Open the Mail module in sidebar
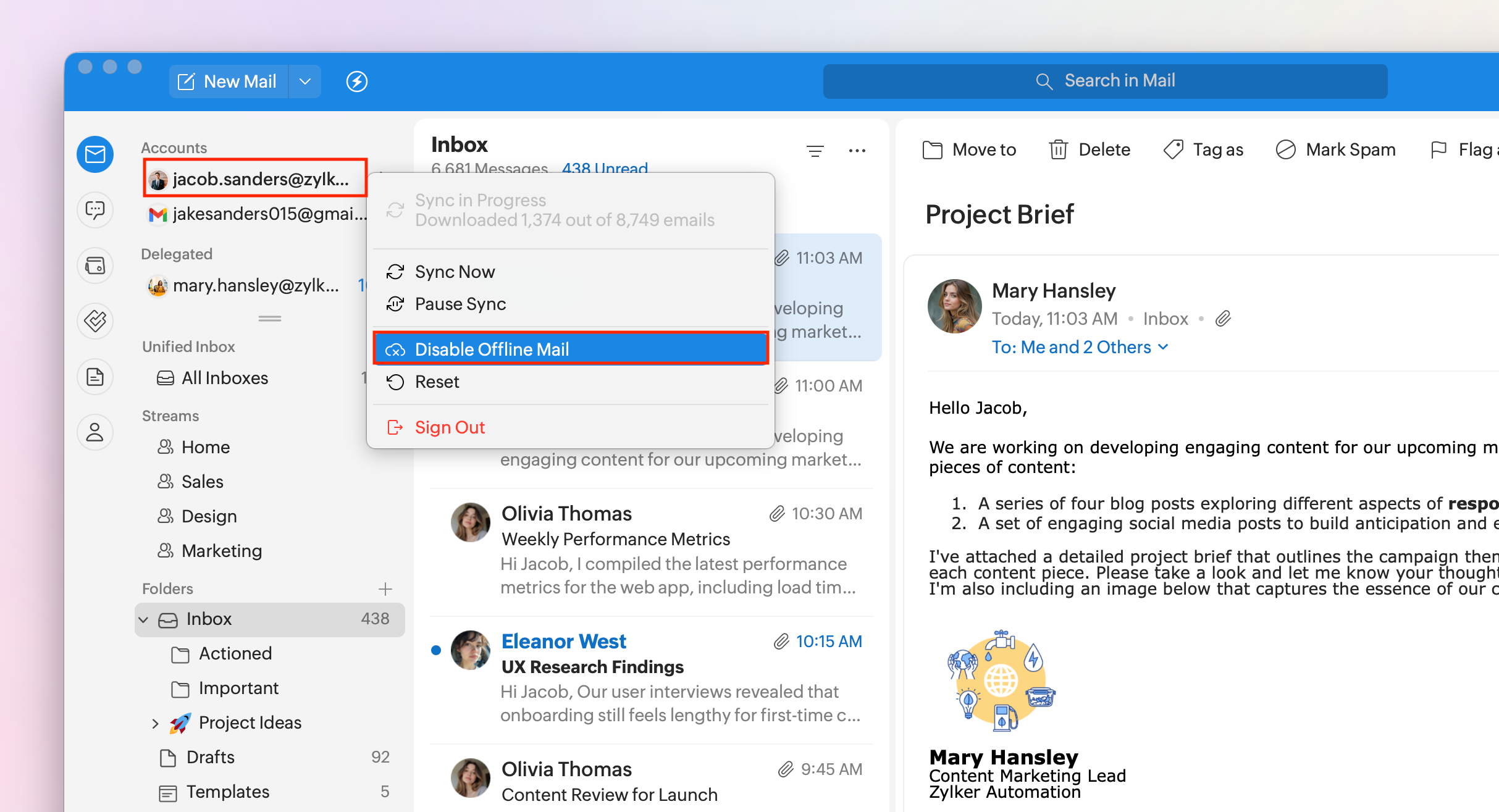Image resolution: width=1499 pixels, height=812 pixels. pyautogui.click(x=95, y=154)
